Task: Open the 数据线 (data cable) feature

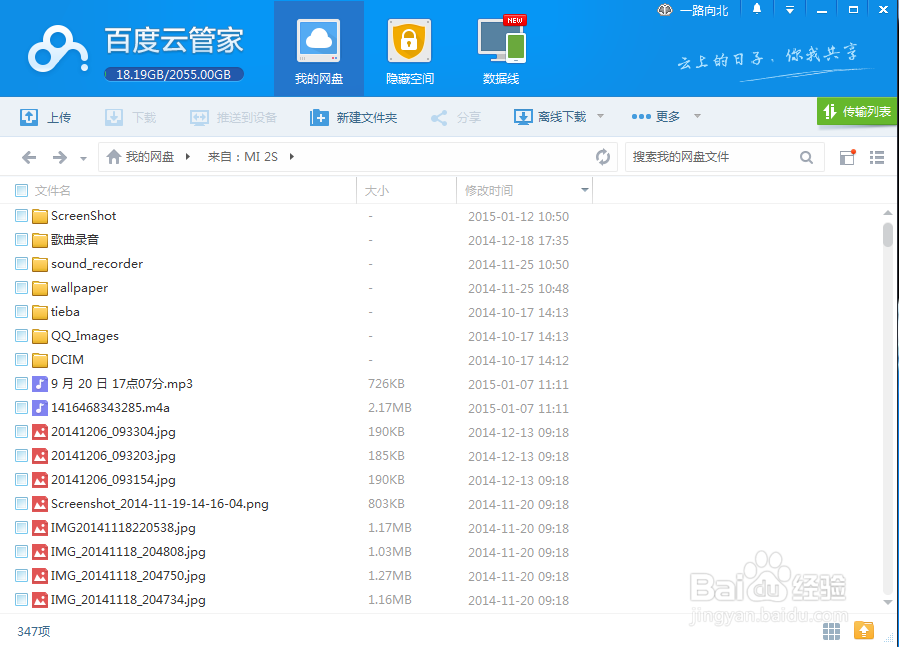Action: coord(501,48)
